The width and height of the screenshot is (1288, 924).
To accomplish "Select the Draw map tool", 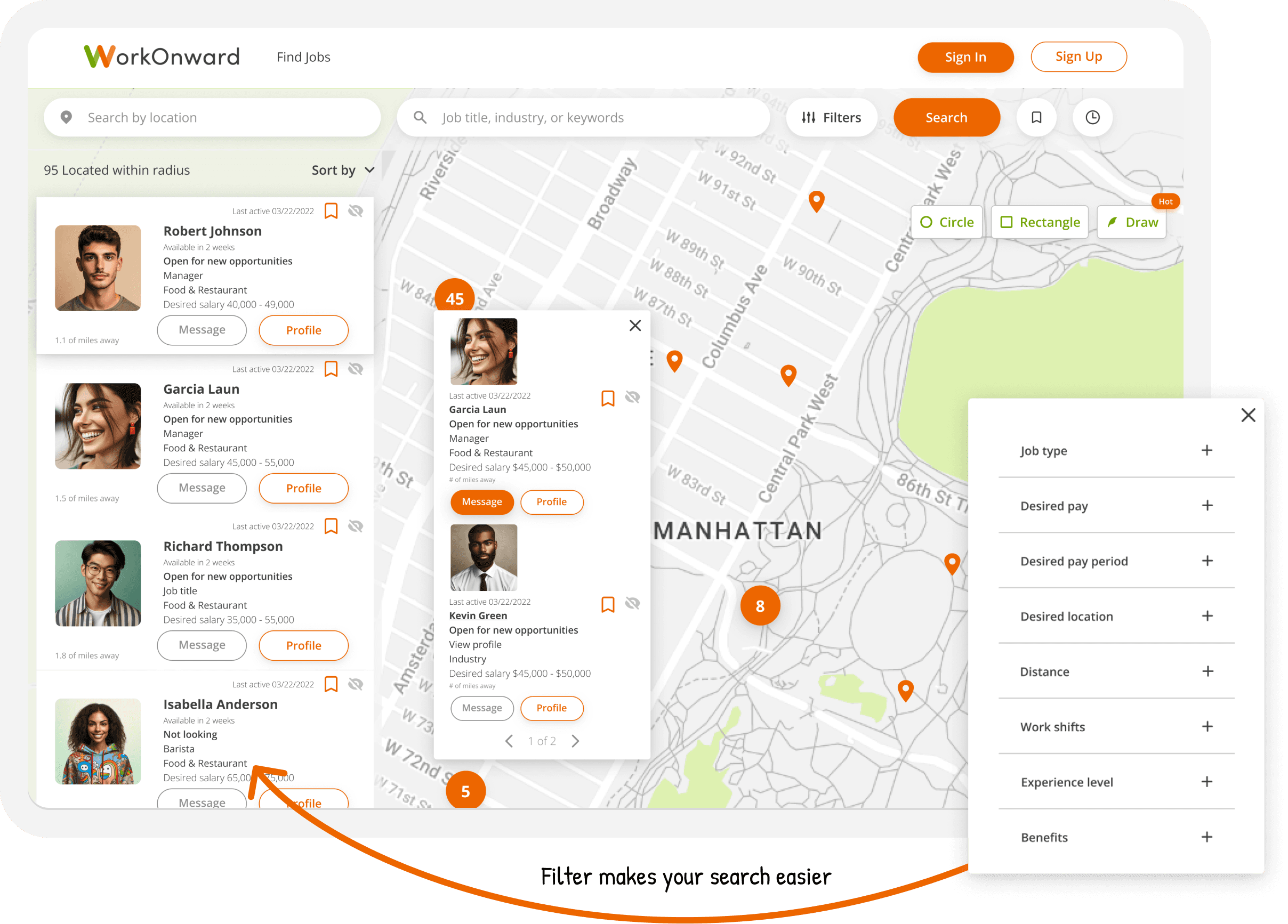I will [1132, 222].
